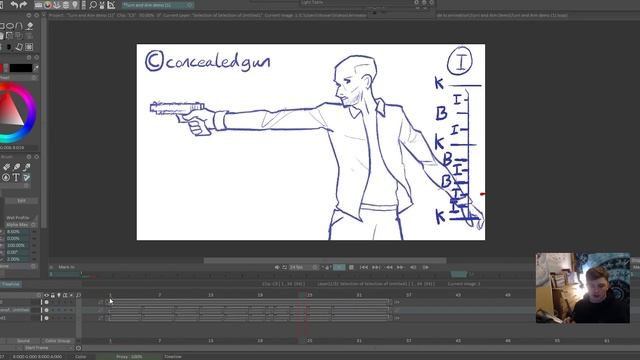The height and width of the screenshot is (360, 640).
Task: Click the webcam video overlay thumbnail
Action: [x=583, y=288]
